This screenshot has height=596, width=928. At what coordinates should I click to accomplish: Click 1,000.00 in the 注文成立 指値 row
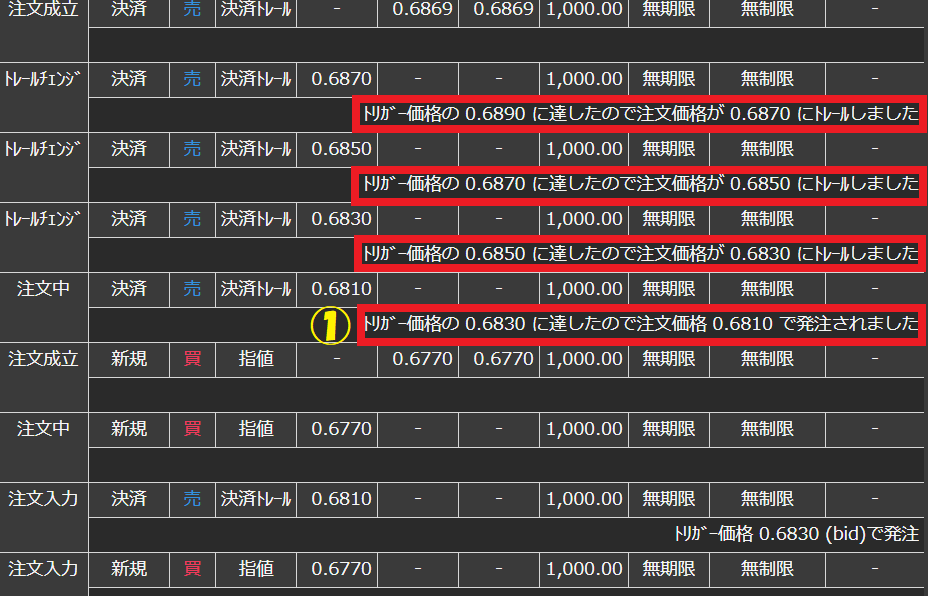click(x=584, y=359)
